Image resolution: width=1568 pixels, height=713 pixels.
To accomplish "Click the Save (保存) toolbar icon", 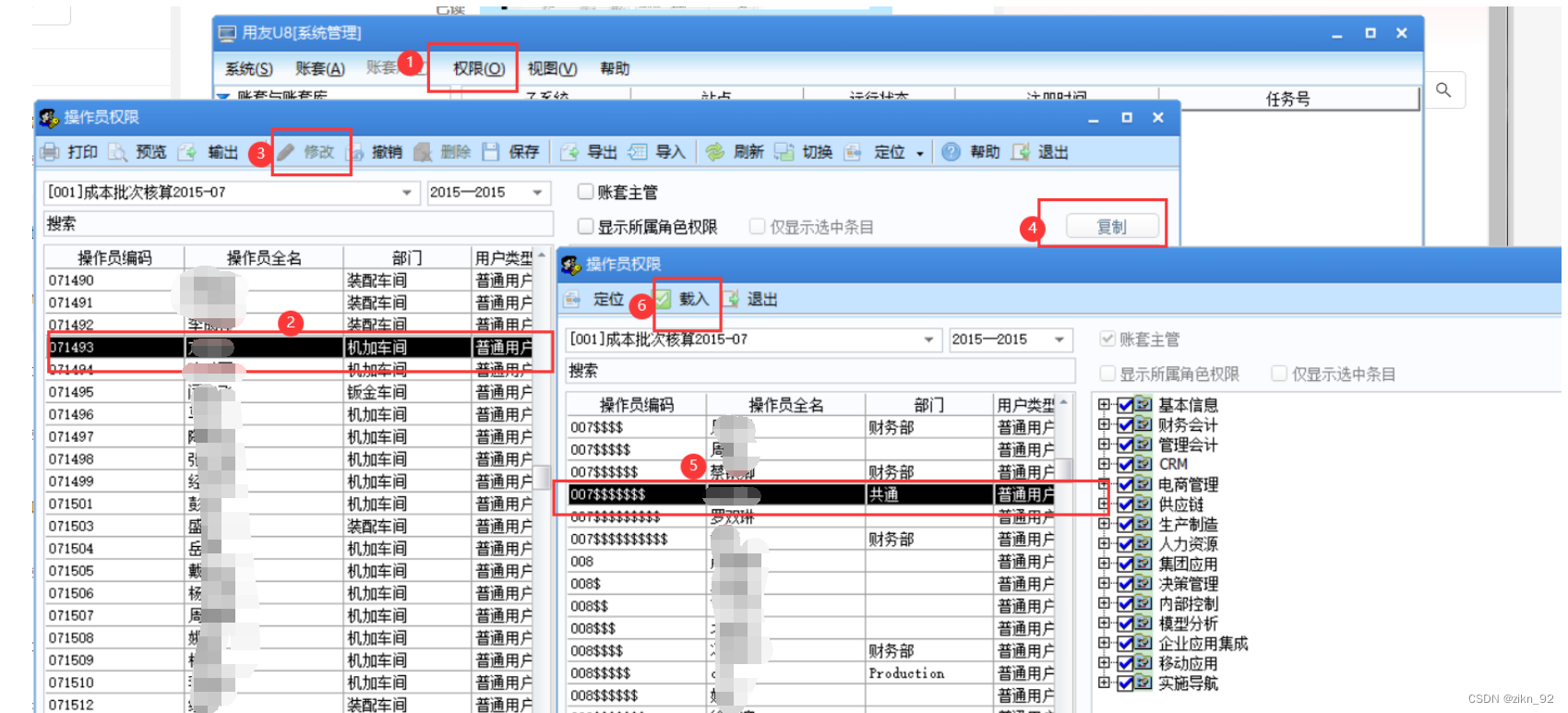I will point(490,152).
